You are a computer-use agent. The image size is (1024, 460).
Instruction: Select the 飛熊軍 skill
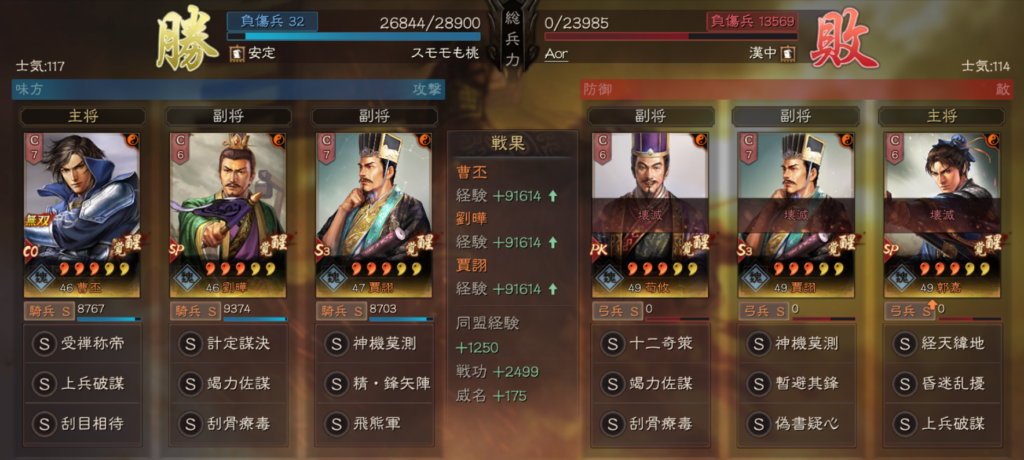click(x=374, y=424)
